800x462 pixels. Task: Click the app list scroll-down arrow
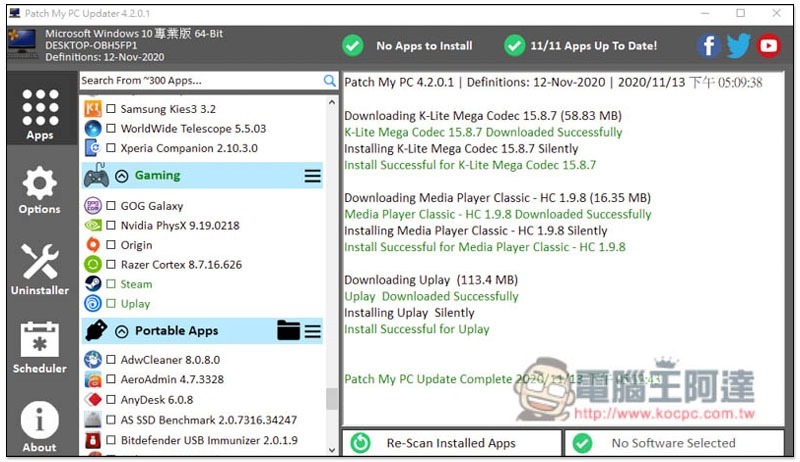(x=332, y=450)
